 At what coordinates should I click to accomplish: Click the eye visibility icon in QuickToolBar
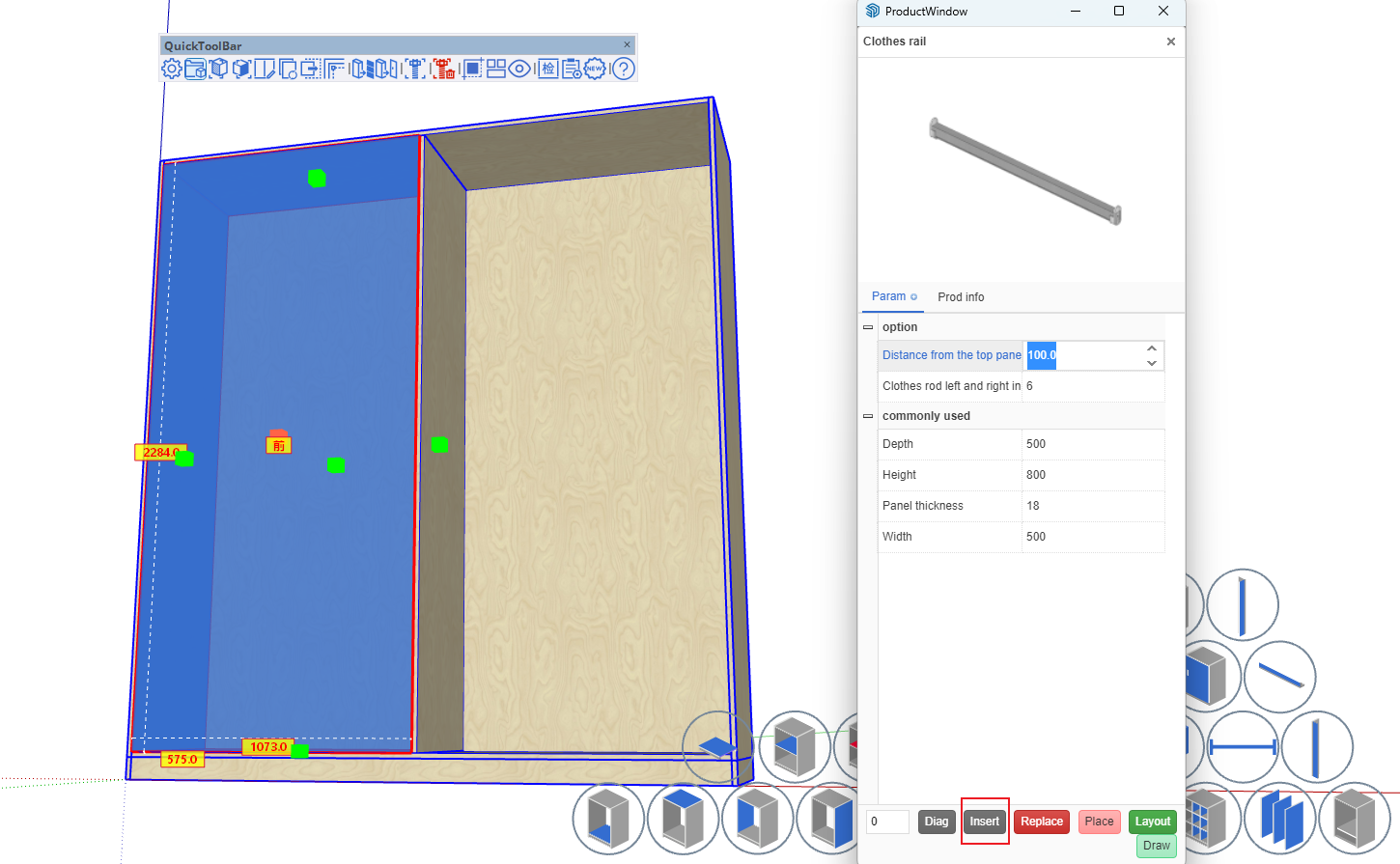click(519, 69)
